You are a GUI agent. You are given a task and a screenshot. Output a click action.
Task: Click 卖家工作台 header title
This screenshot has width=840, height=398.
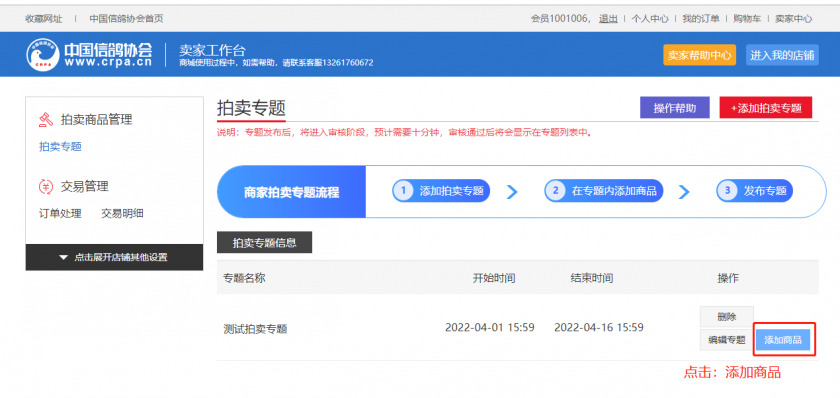click(x=212, y=50)
